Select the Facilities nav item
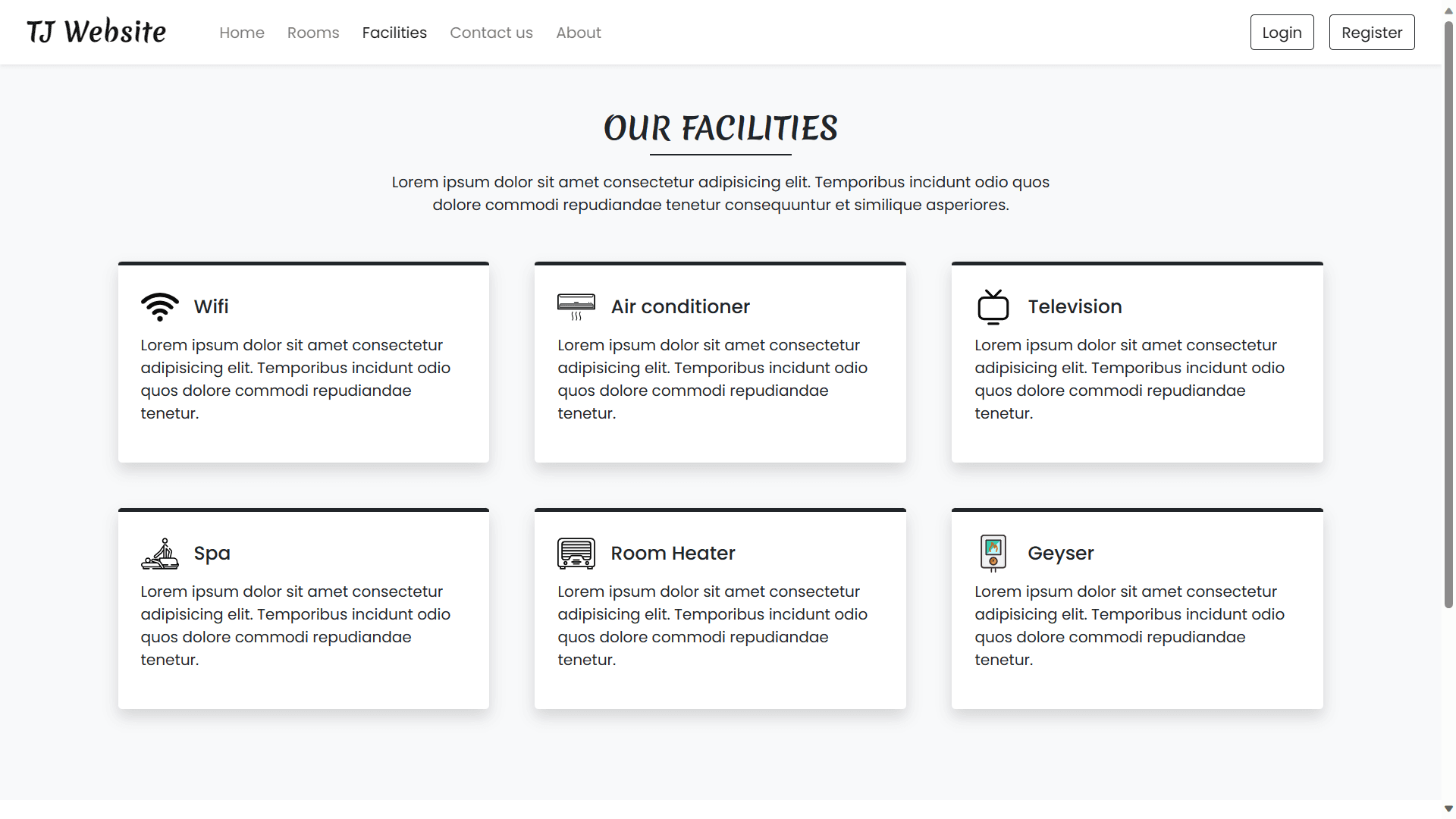The image size is (1456, 819). click(394, 33)
